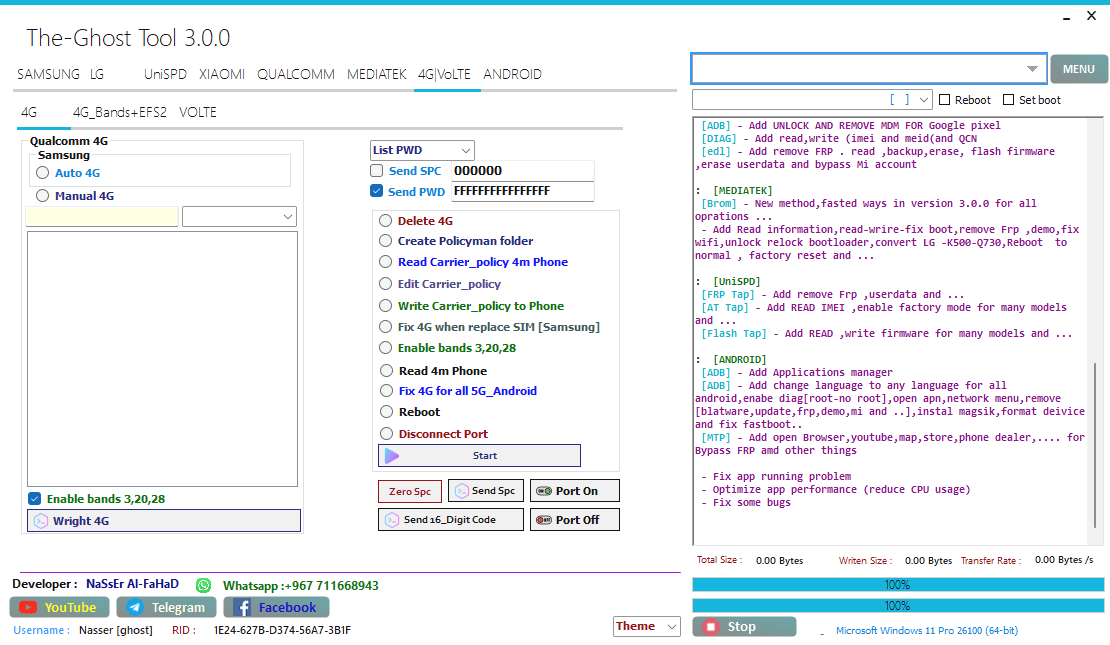Open the Theme dropdown

(646, 626)
